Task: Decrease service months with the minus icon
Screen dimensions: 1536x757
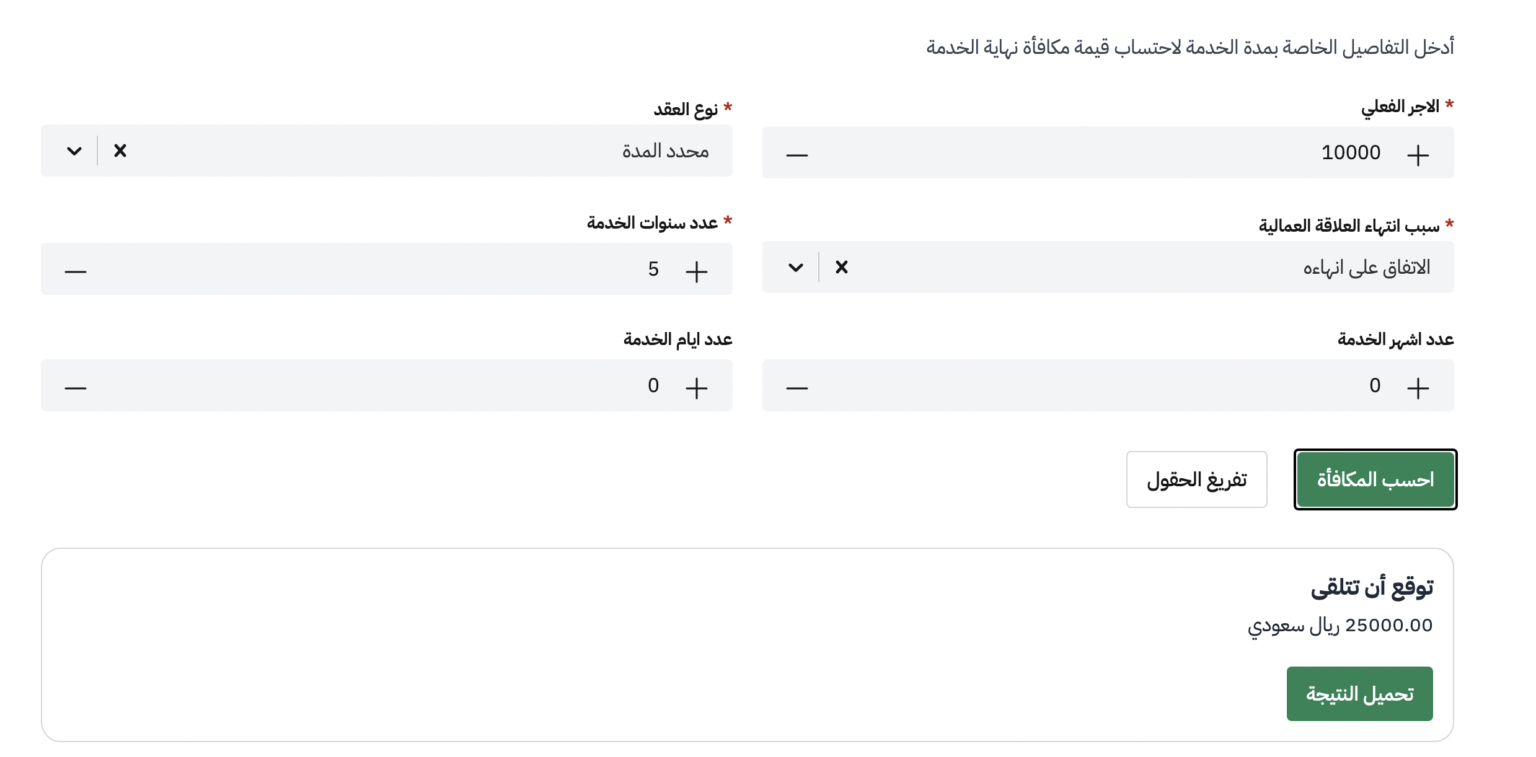Action: (793, 385)
